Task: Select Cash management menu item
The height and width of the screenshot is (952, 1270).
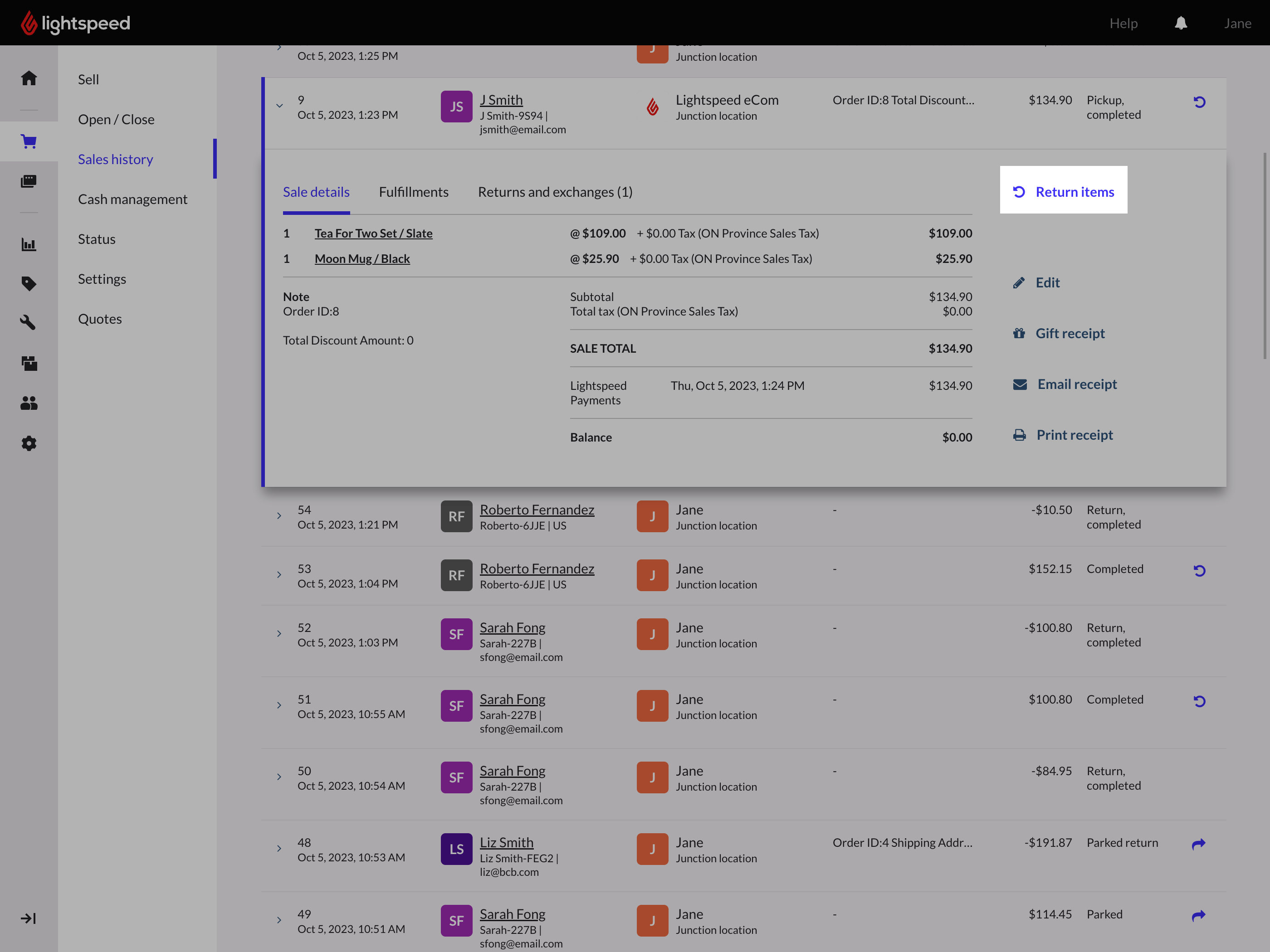Action: pyautogui.click(x=132, y=199)
